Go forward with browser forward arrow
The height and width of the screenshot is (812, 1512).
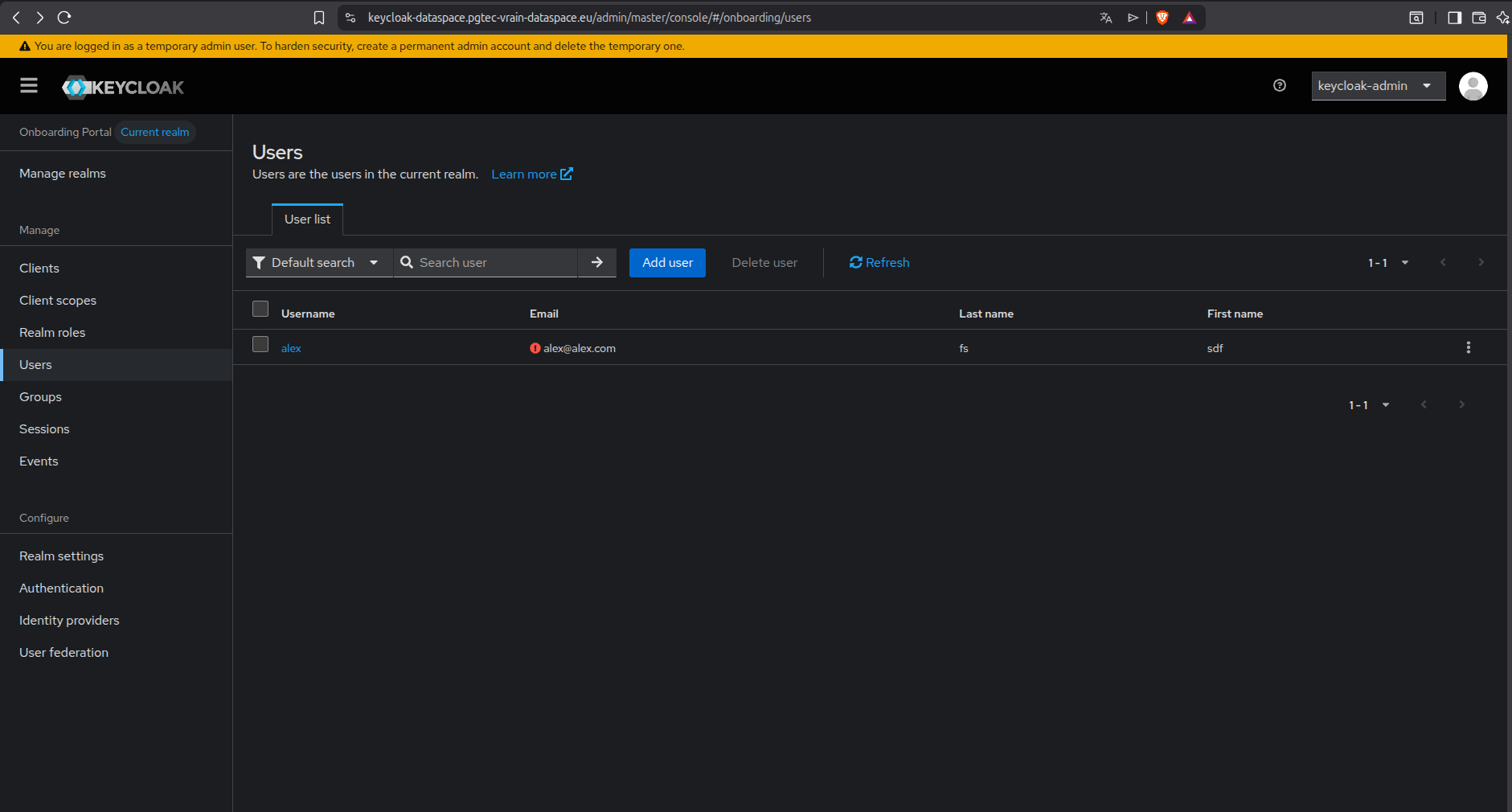coord(39,17)
